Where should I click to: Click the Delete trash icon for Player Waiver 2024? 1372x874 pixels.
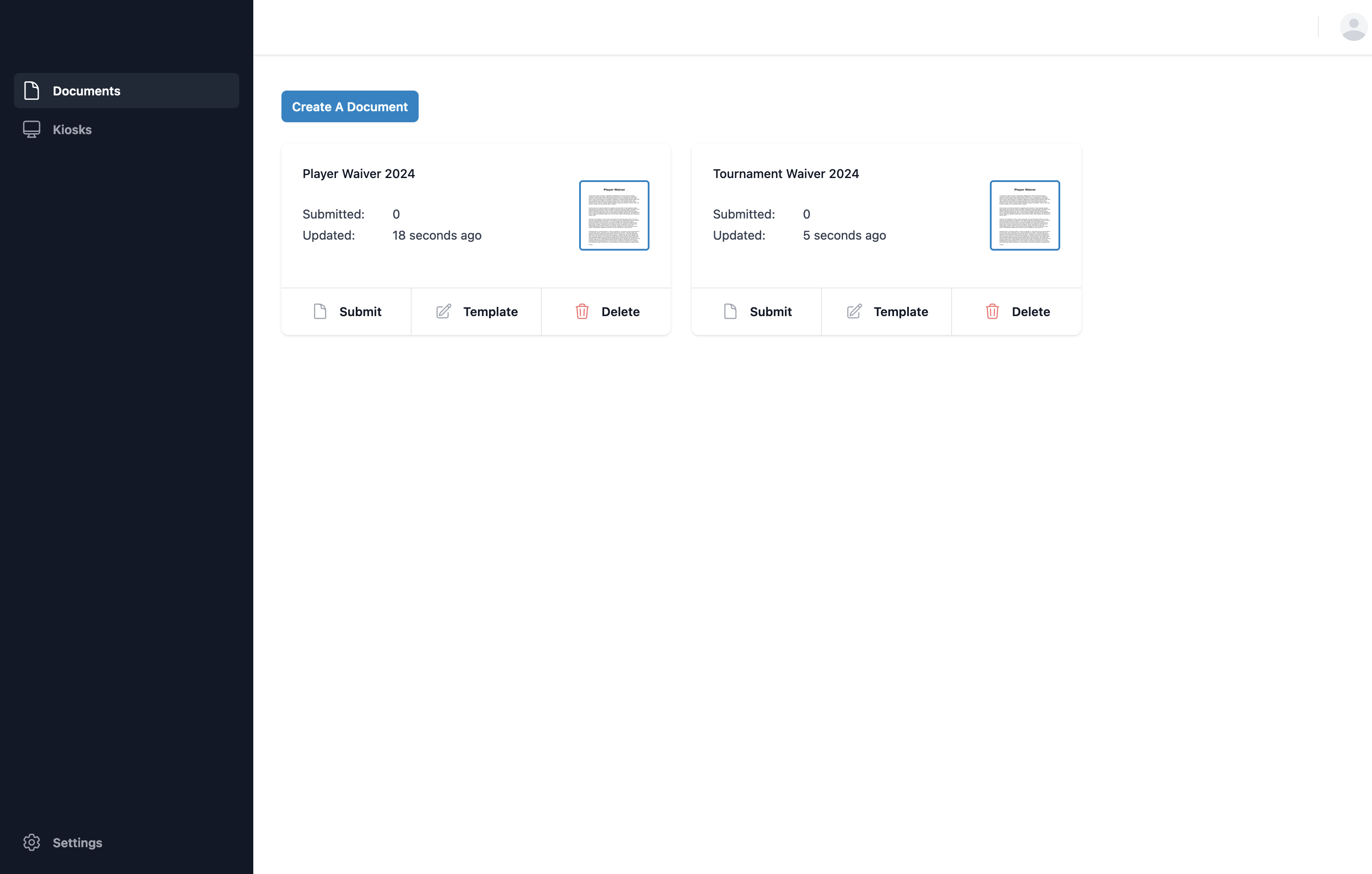[x=582, y=311]
